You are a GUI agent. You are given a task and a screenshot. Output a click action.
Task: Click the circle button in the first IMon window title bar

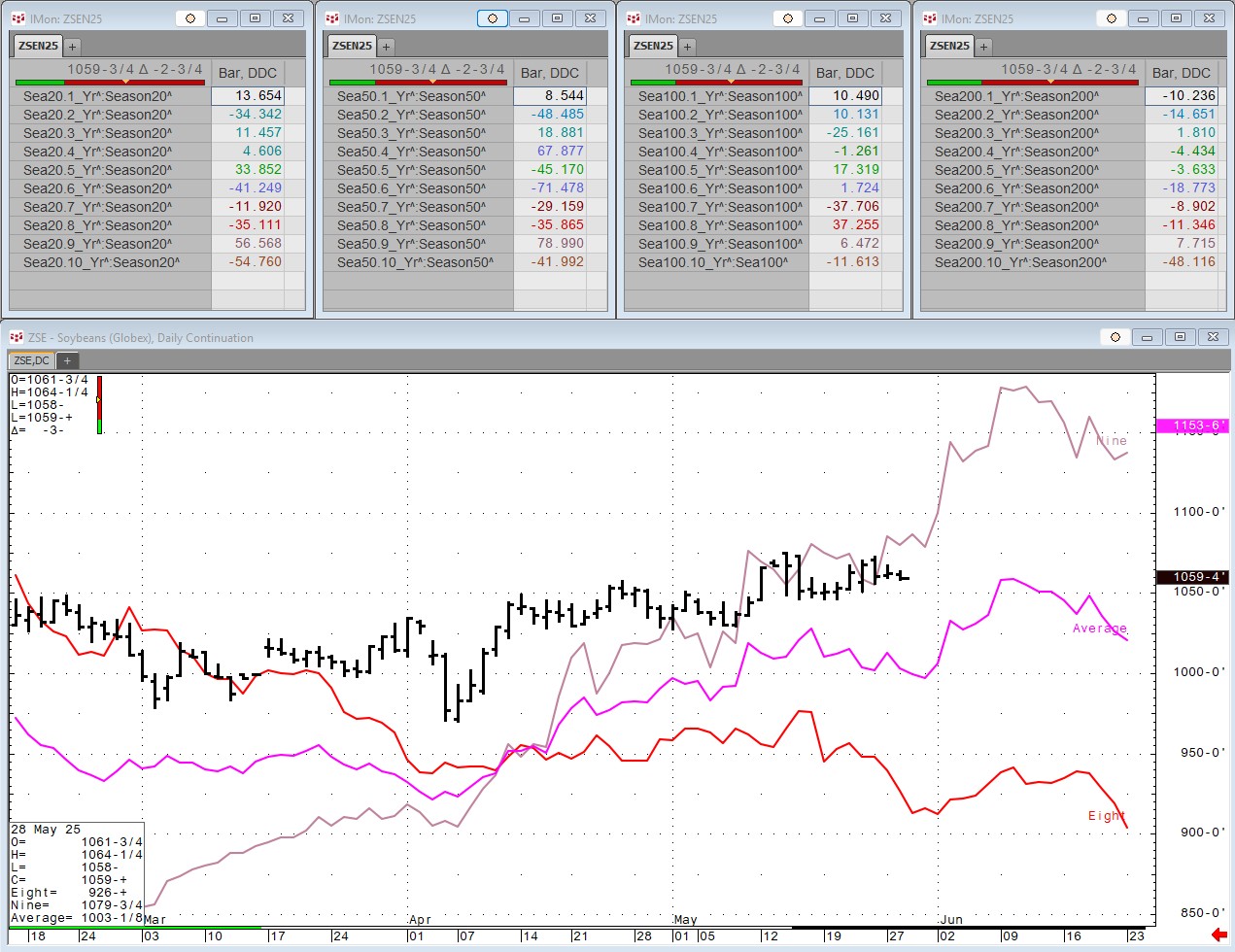pyautogui.click(x=190, y=18)
